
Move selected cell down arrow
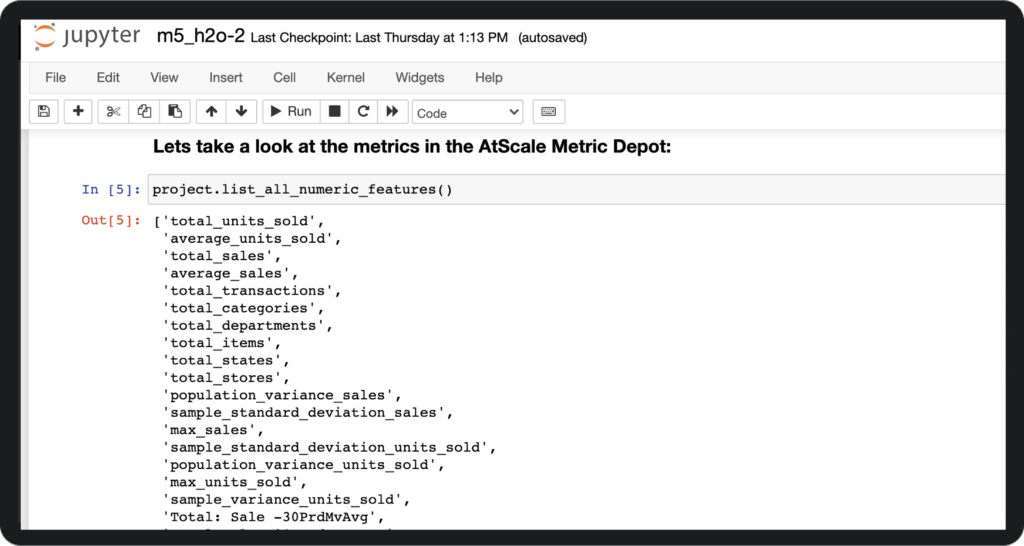tap(241, 112)
